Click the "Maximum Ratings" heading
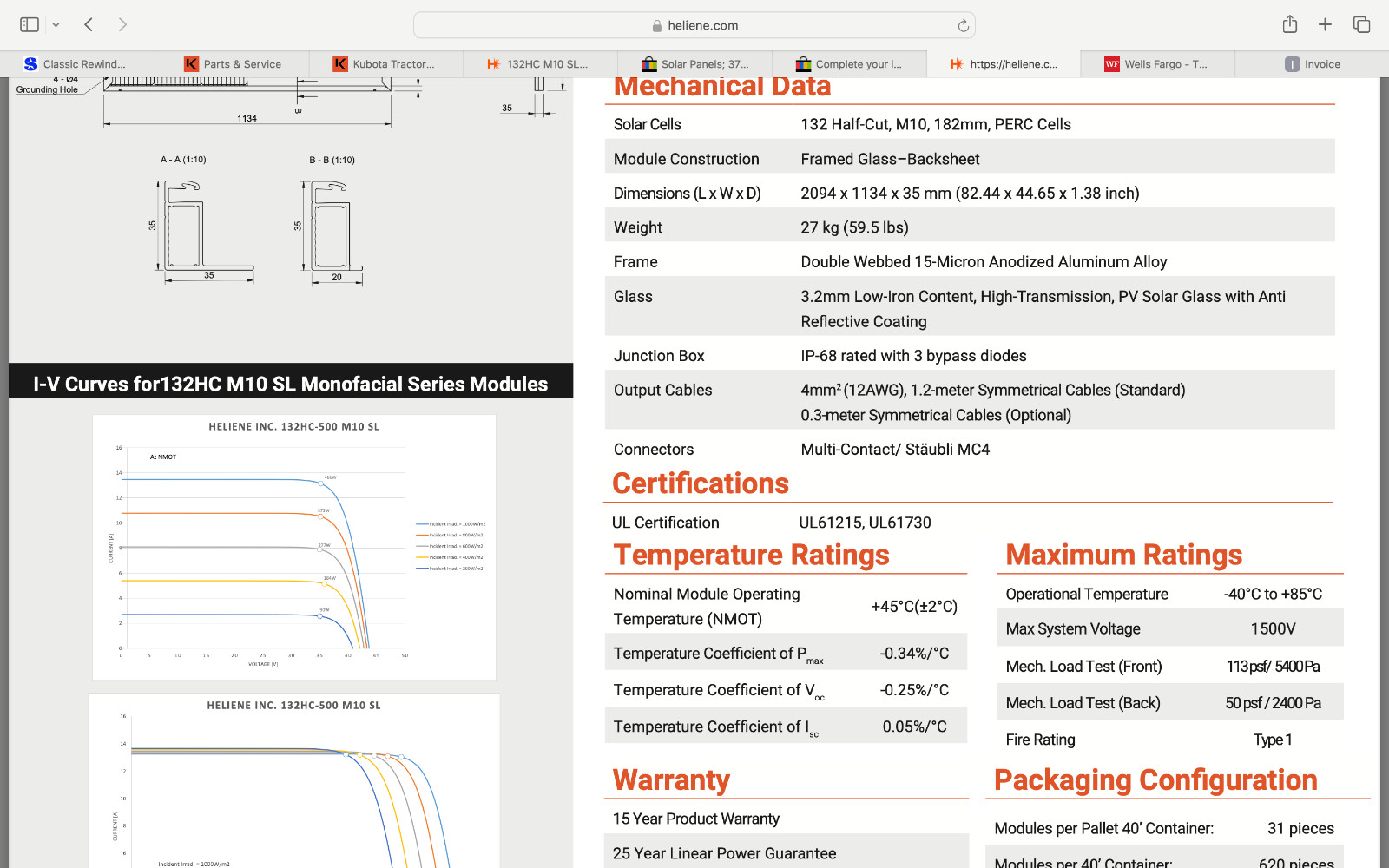 pyautogui.click(x=1123, y=555)
